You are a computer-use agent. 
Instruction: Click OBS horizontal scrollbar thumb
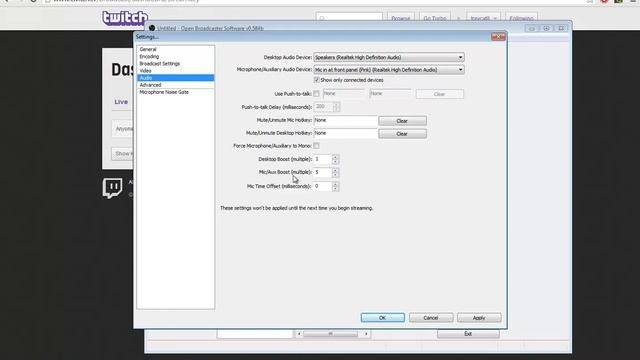tap(330, 334)
